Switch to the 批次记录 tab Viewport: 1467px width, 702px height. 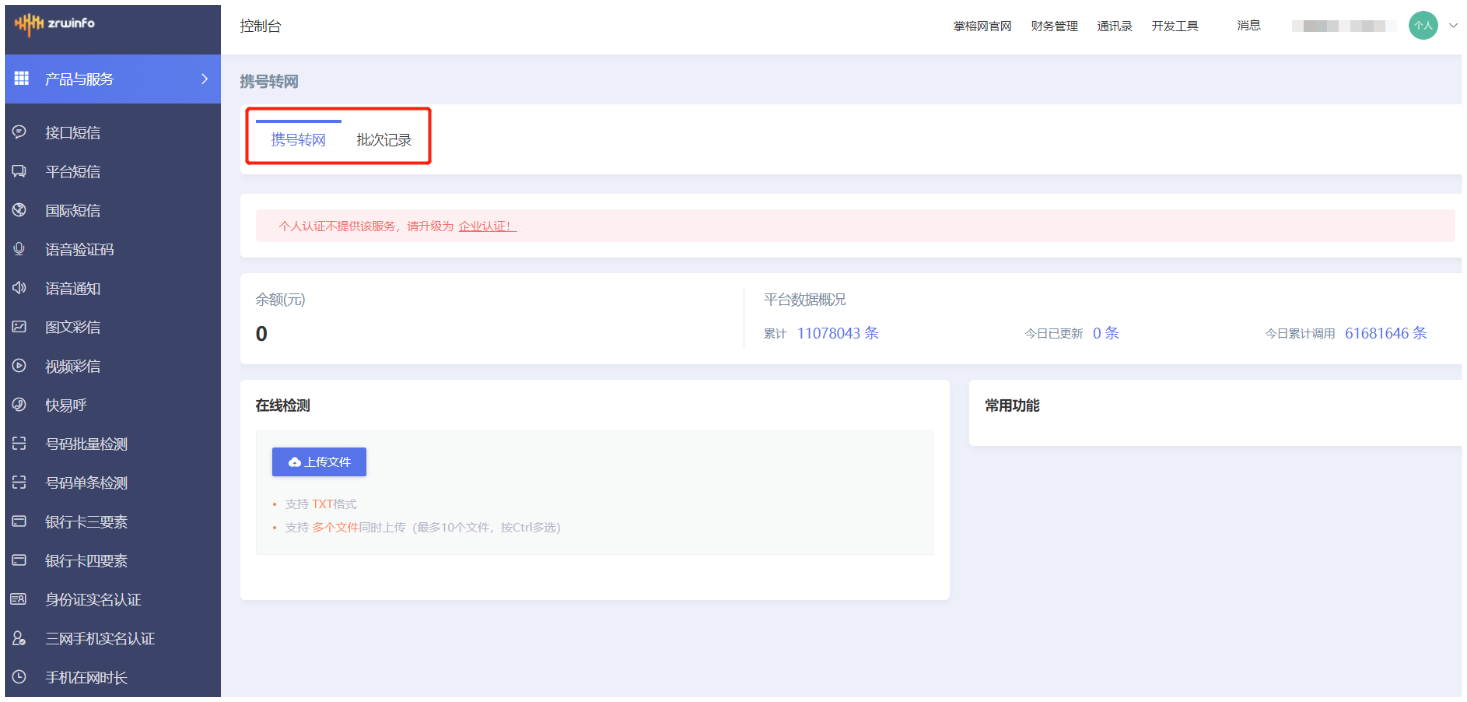click(384, 140)
